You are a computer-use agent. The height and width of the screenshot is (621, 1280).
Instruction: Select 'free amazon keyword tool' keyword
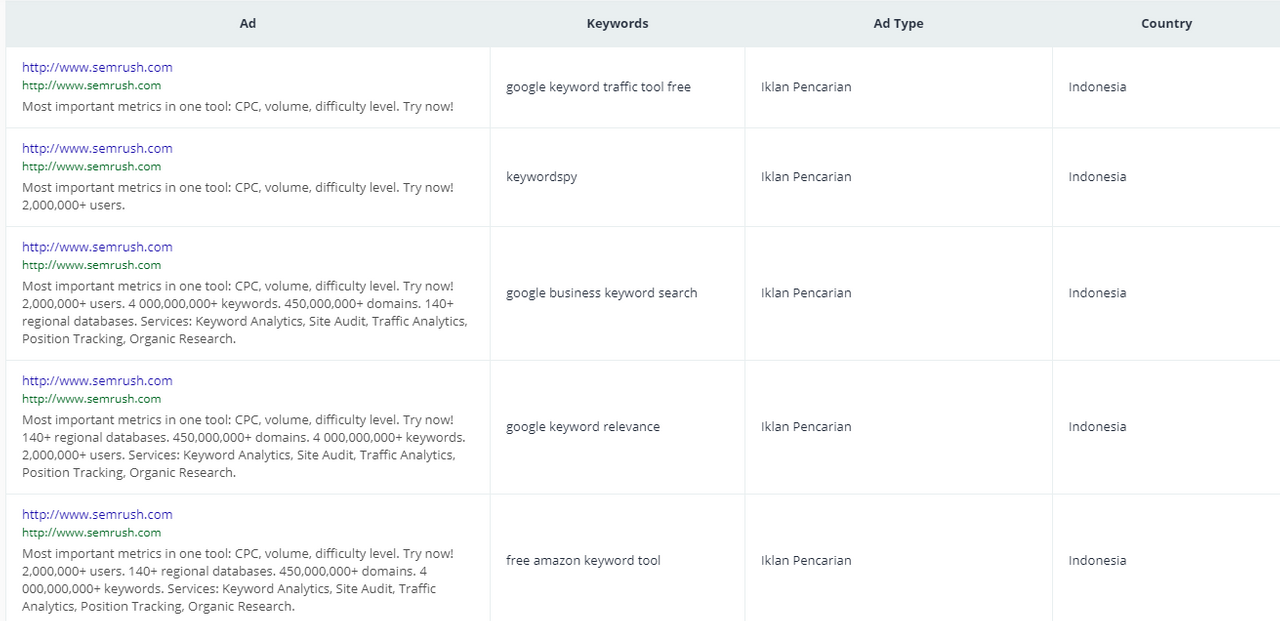583,561
